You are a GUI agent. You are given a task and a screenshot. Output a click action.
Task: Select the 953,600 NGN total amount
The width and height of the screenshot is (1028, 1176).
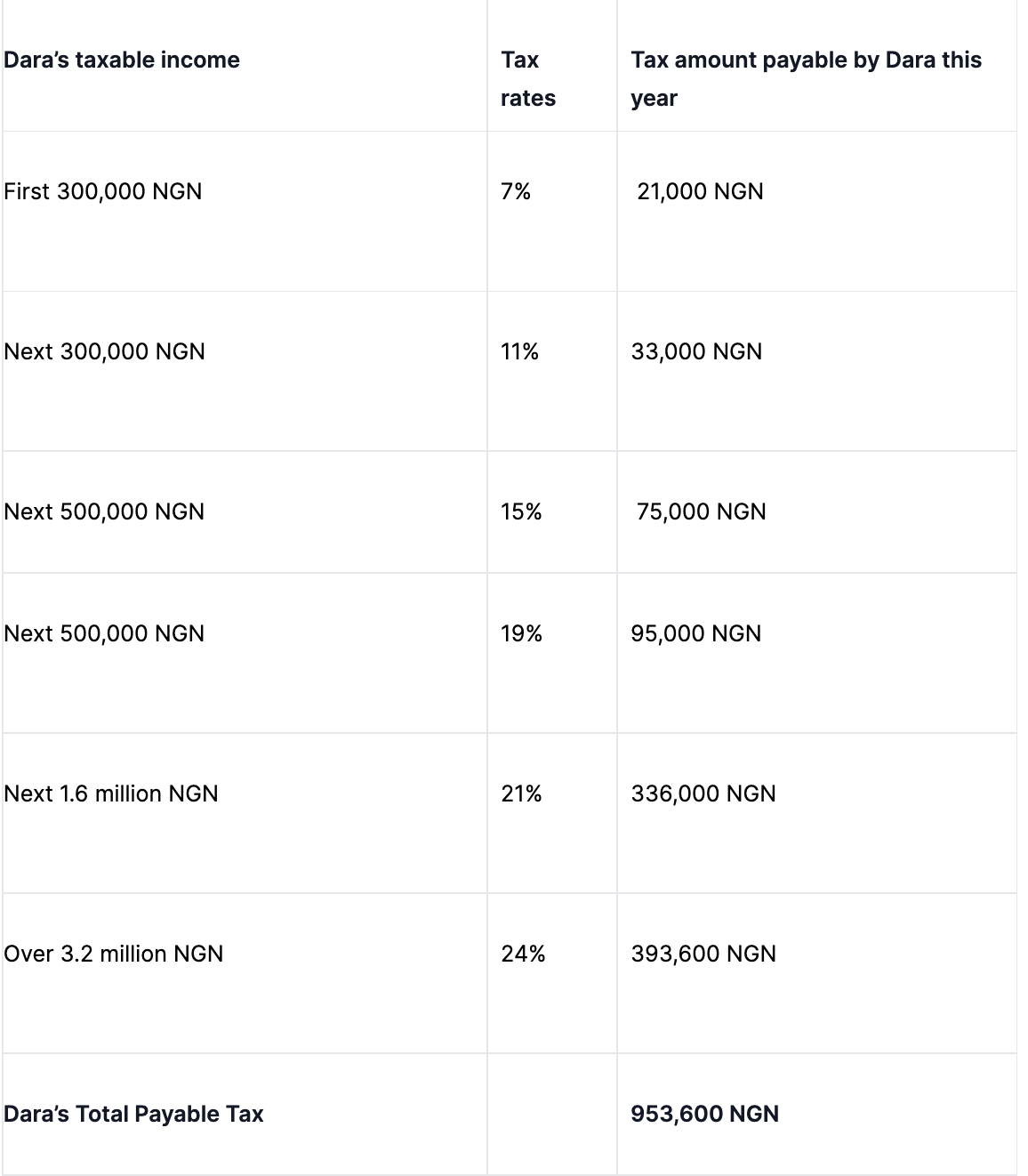(704, 1115)
